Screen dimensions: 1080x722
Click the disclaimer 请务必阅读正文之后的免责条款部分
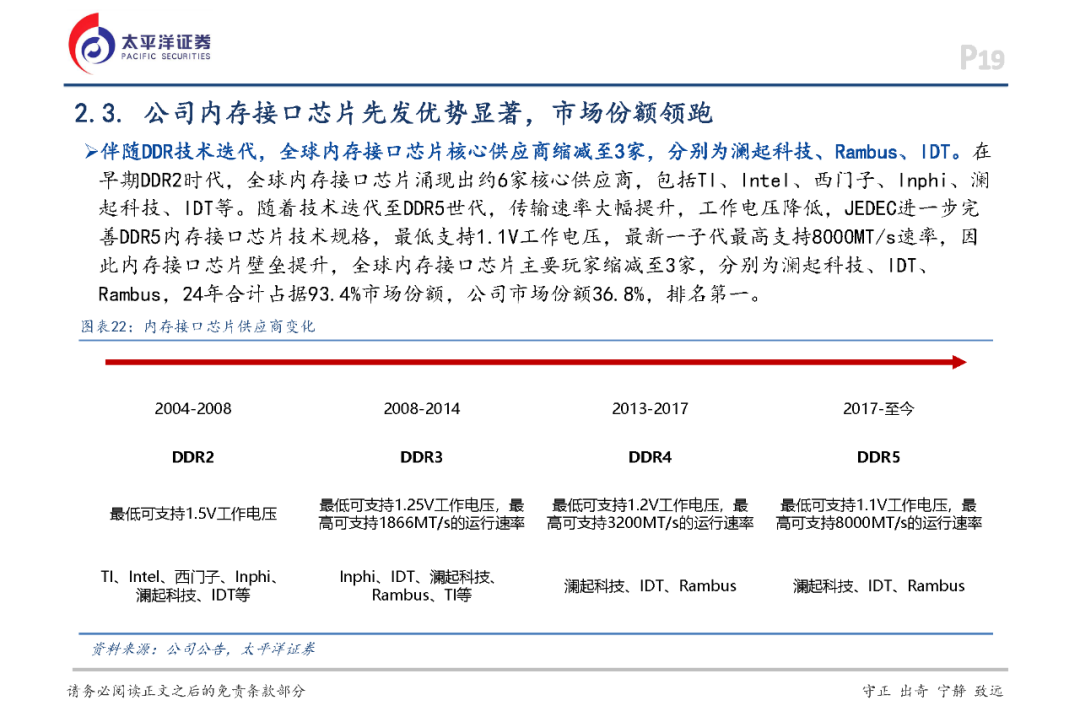186,691
